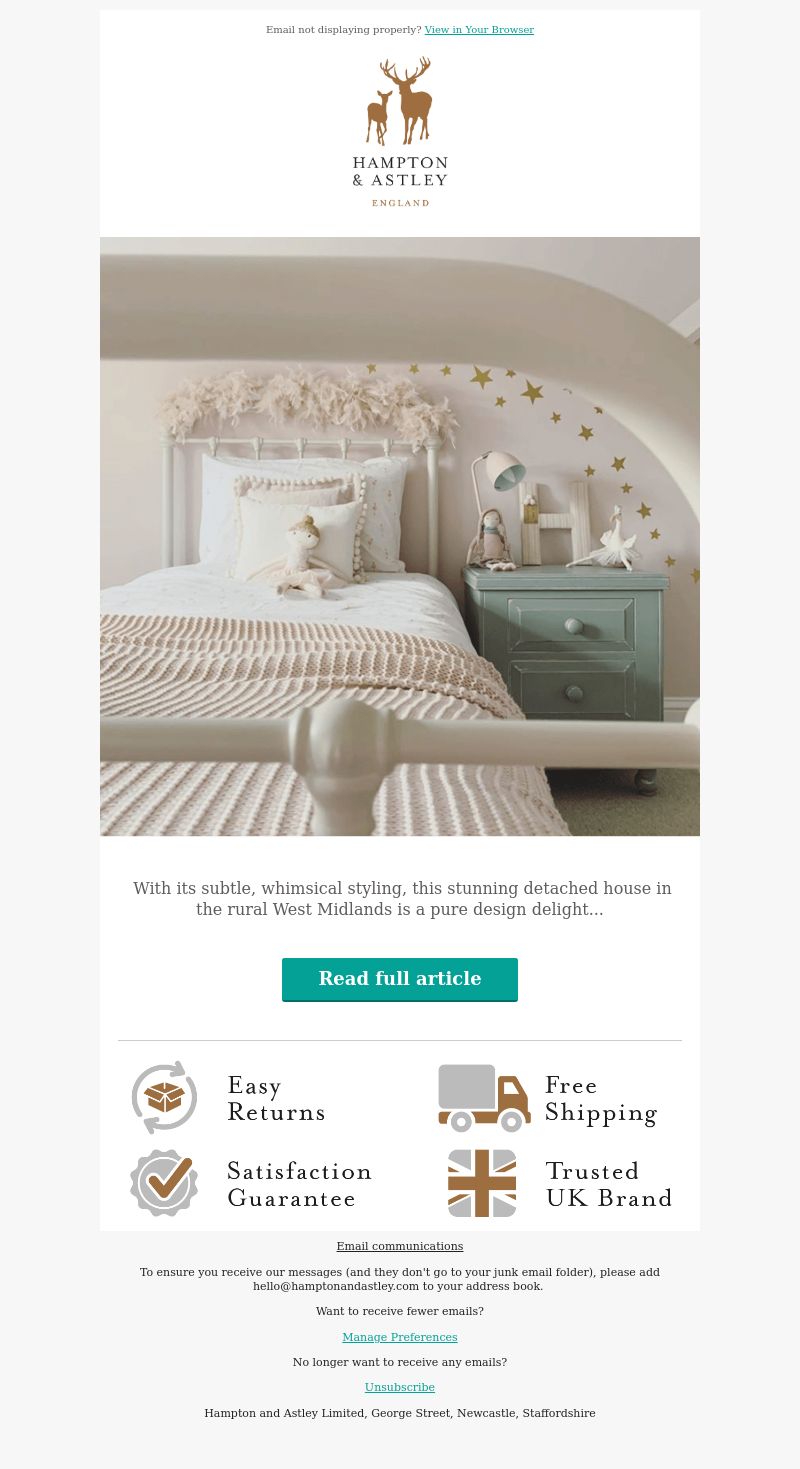Click the Satisfaction Guarantee checkmark badge icon
The height and width of the screenshot is (1469, 800).
pyautogui.click(x=164, y=1183)
